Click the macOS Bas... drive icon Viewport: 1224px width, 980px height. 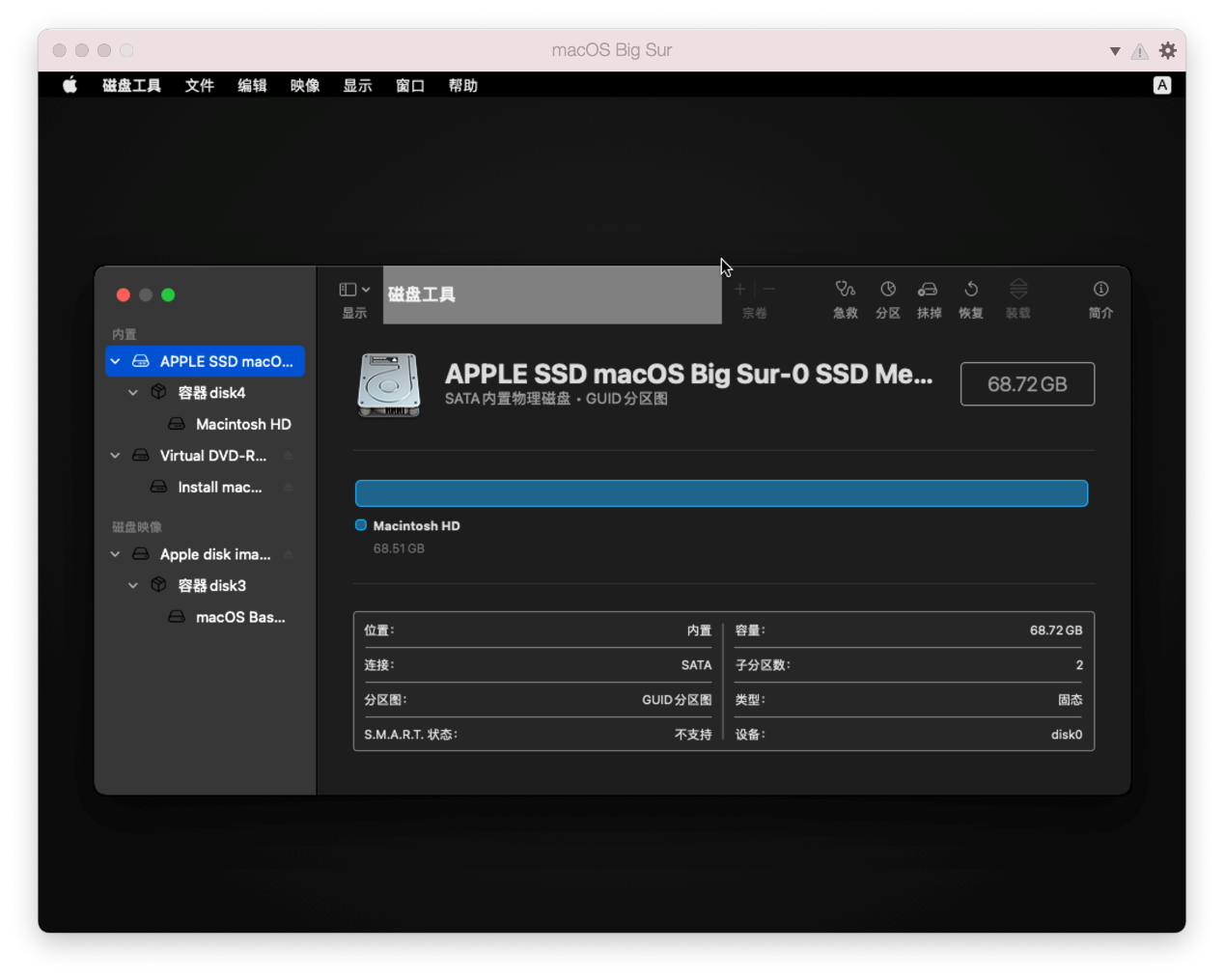tap(177, 617)
